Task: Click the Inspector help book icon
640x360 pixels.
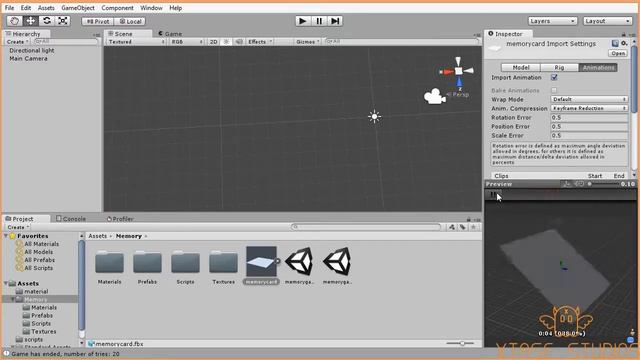Action: point(615,43)
